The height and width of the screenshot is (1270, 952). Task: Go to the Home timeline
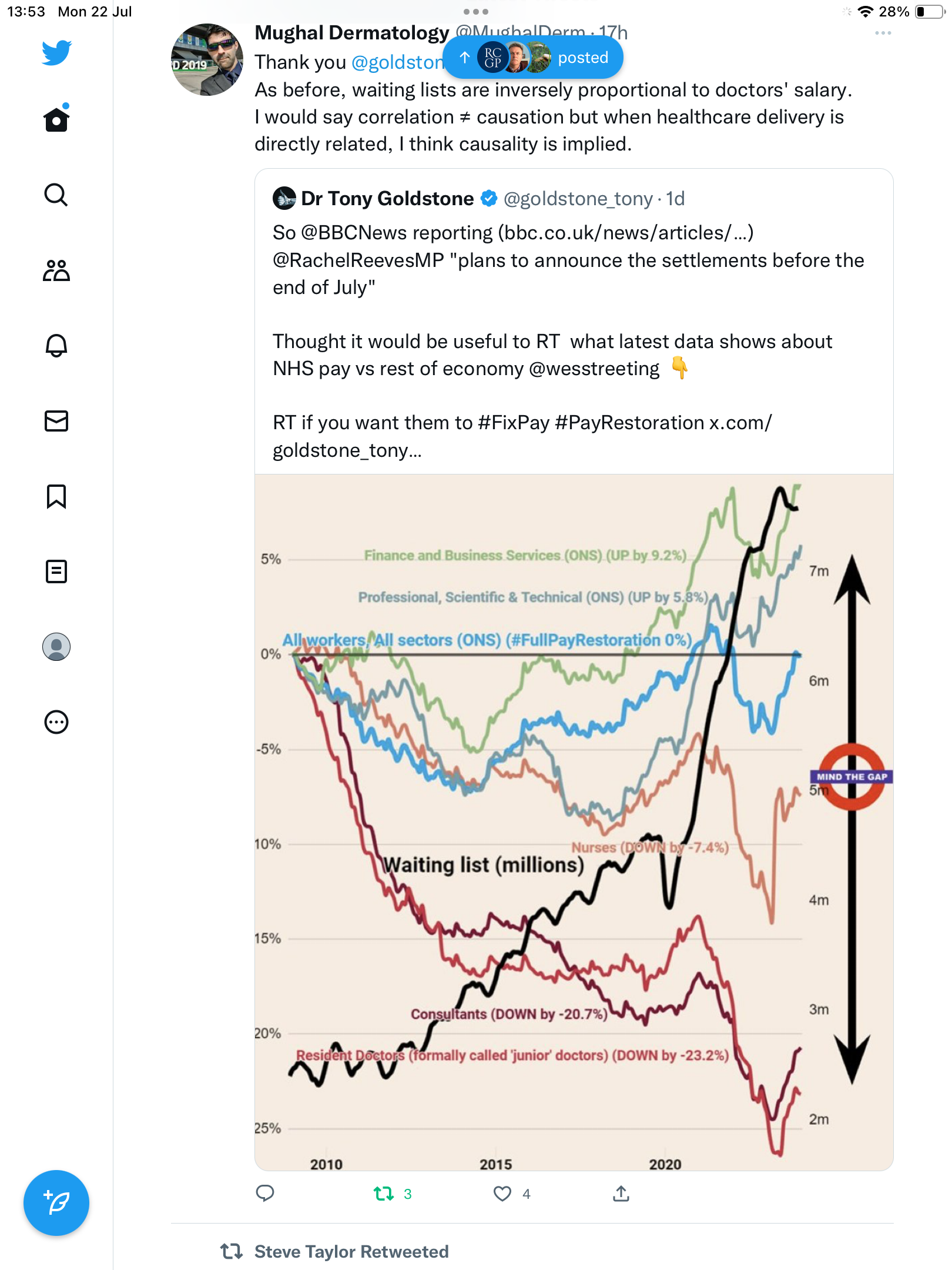[56, 119]
